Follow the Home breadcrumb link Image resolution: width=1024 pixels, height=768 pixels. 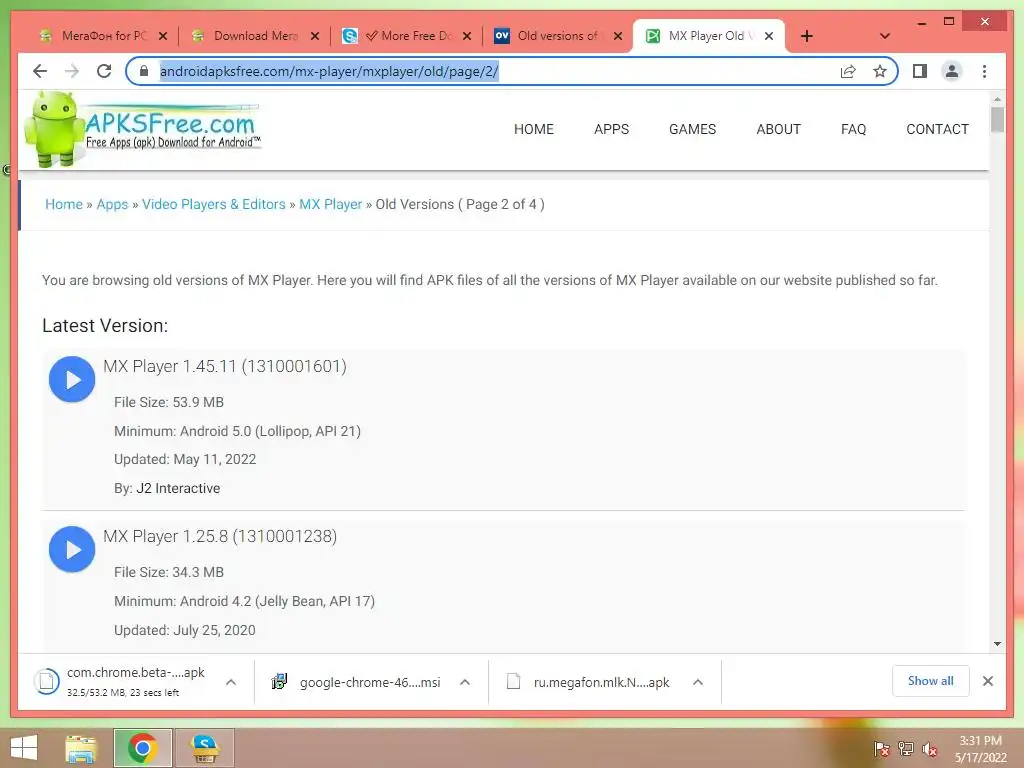[64, 204]
